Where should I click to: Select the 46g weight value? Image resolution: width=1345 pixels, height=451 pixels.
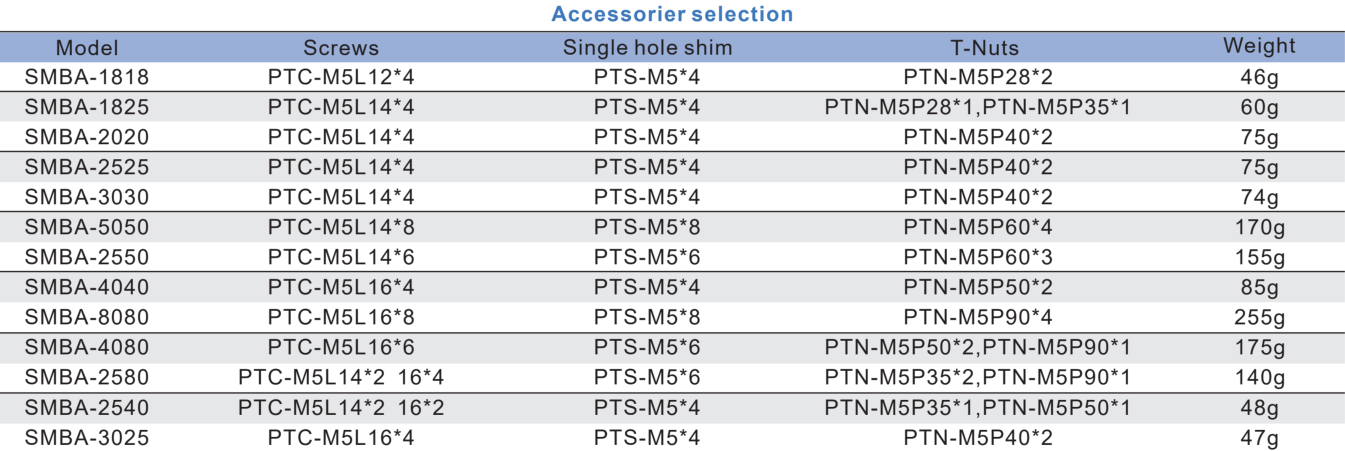coord(1259,77)
